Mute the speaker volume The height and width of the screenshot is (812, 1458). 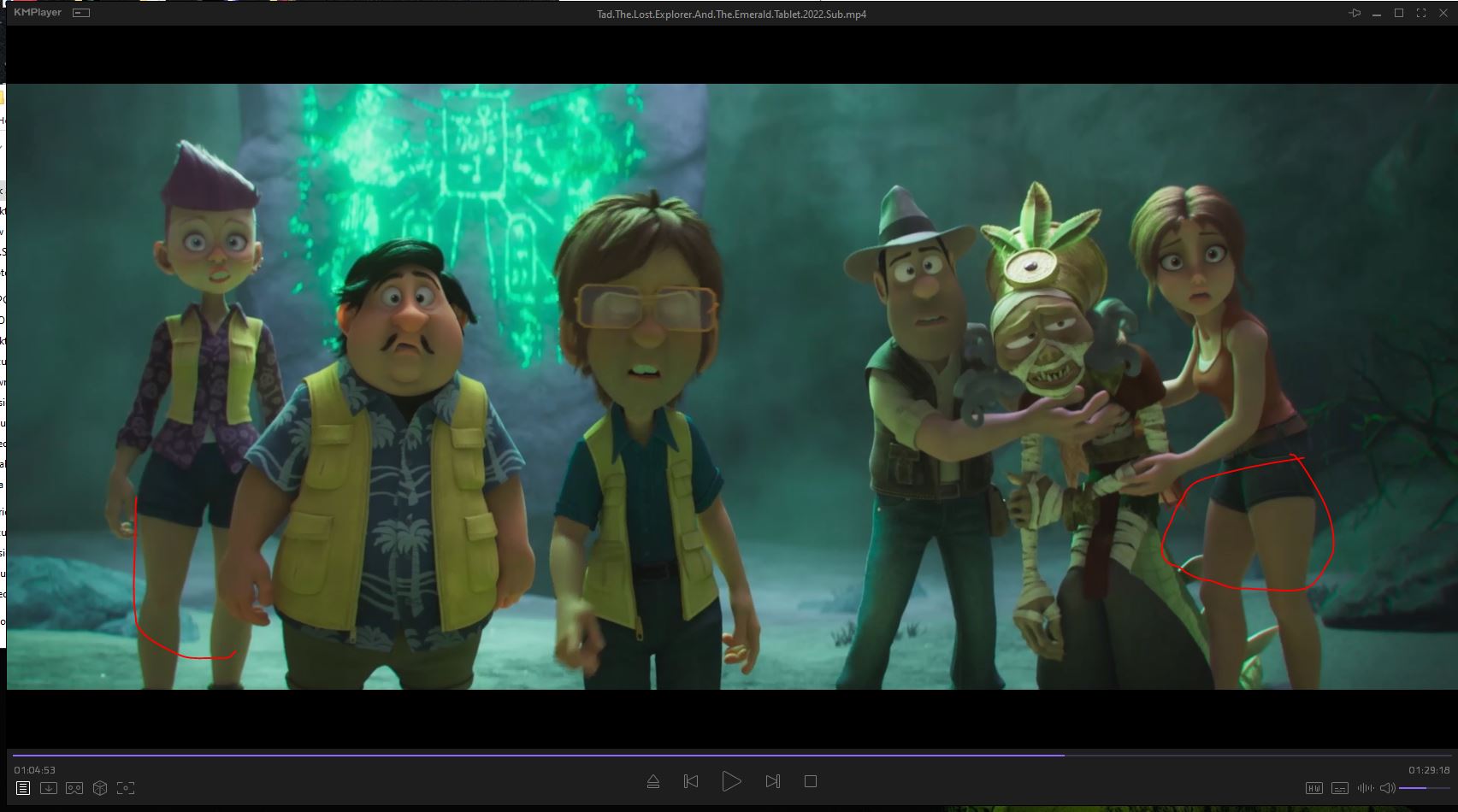click(x=1387, y=788)
